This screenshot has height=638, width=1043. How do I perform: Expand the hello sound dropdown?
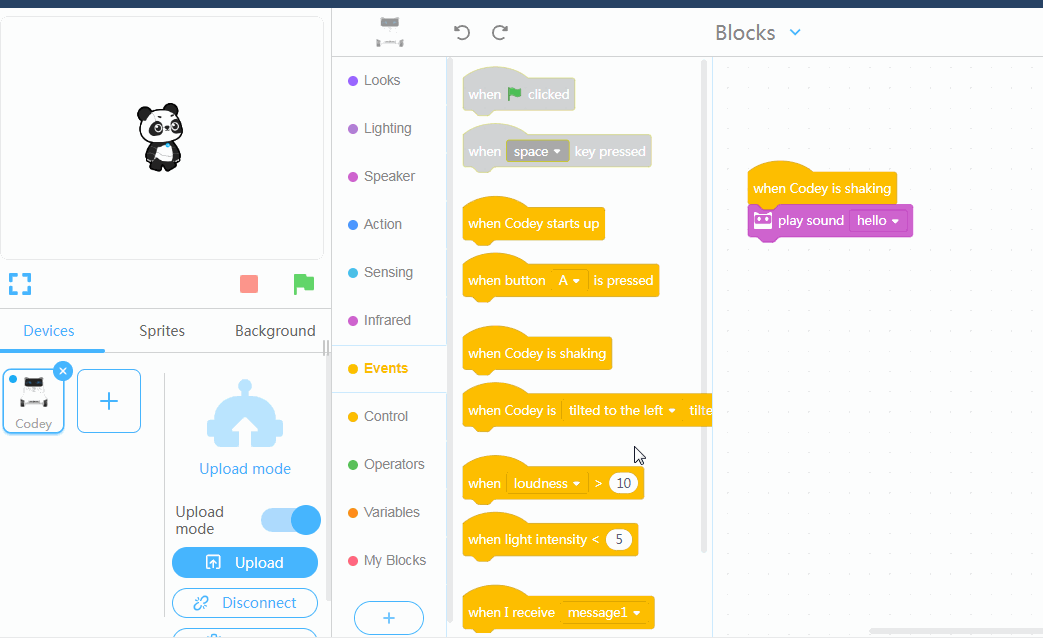878,220
